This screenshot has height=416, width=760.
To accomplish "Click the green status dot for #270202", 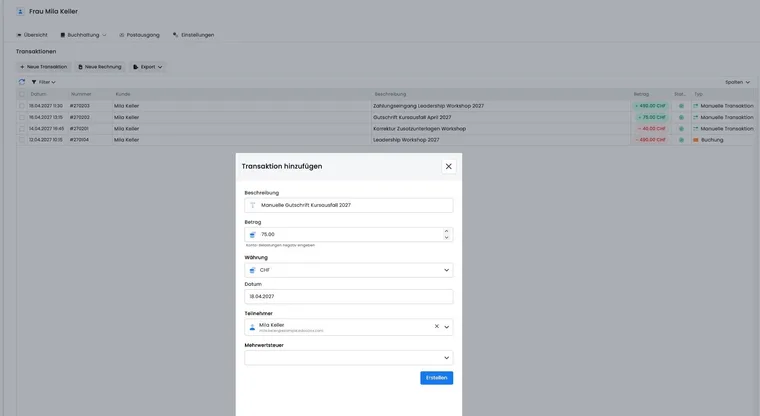I will pyautogui.click(x=681, y=117).
